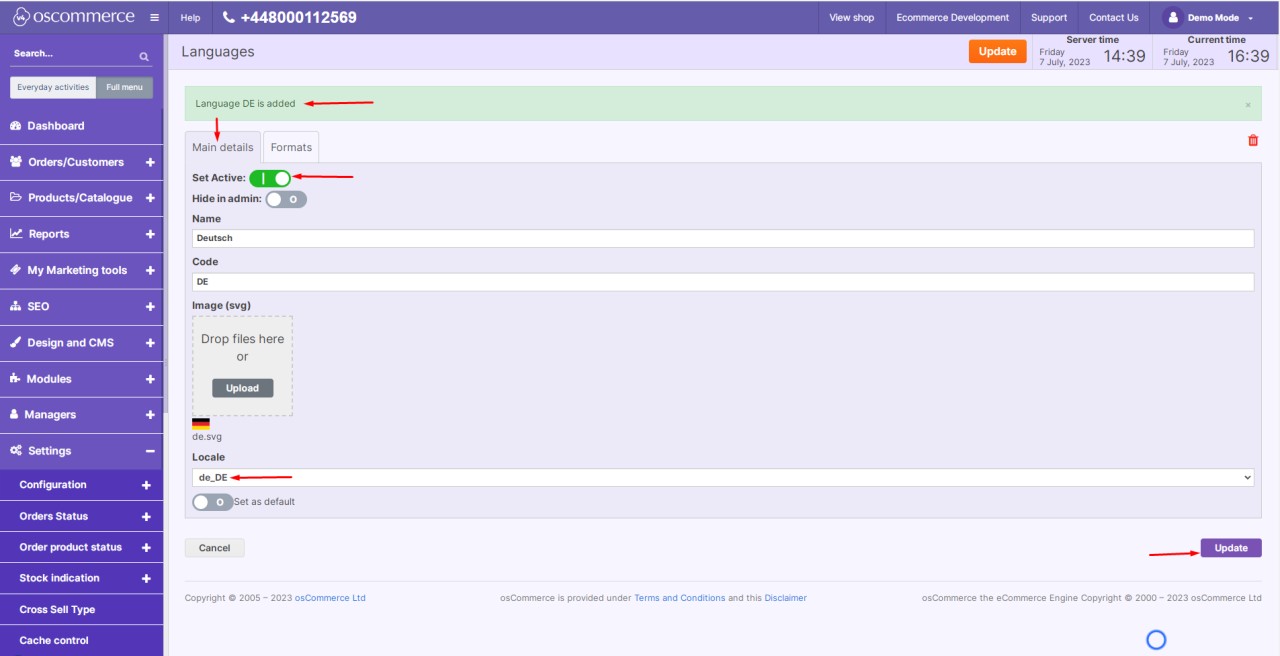Expand Order product status plus sign
This screenshot has width=1280, height=656.
click(146, 547)
